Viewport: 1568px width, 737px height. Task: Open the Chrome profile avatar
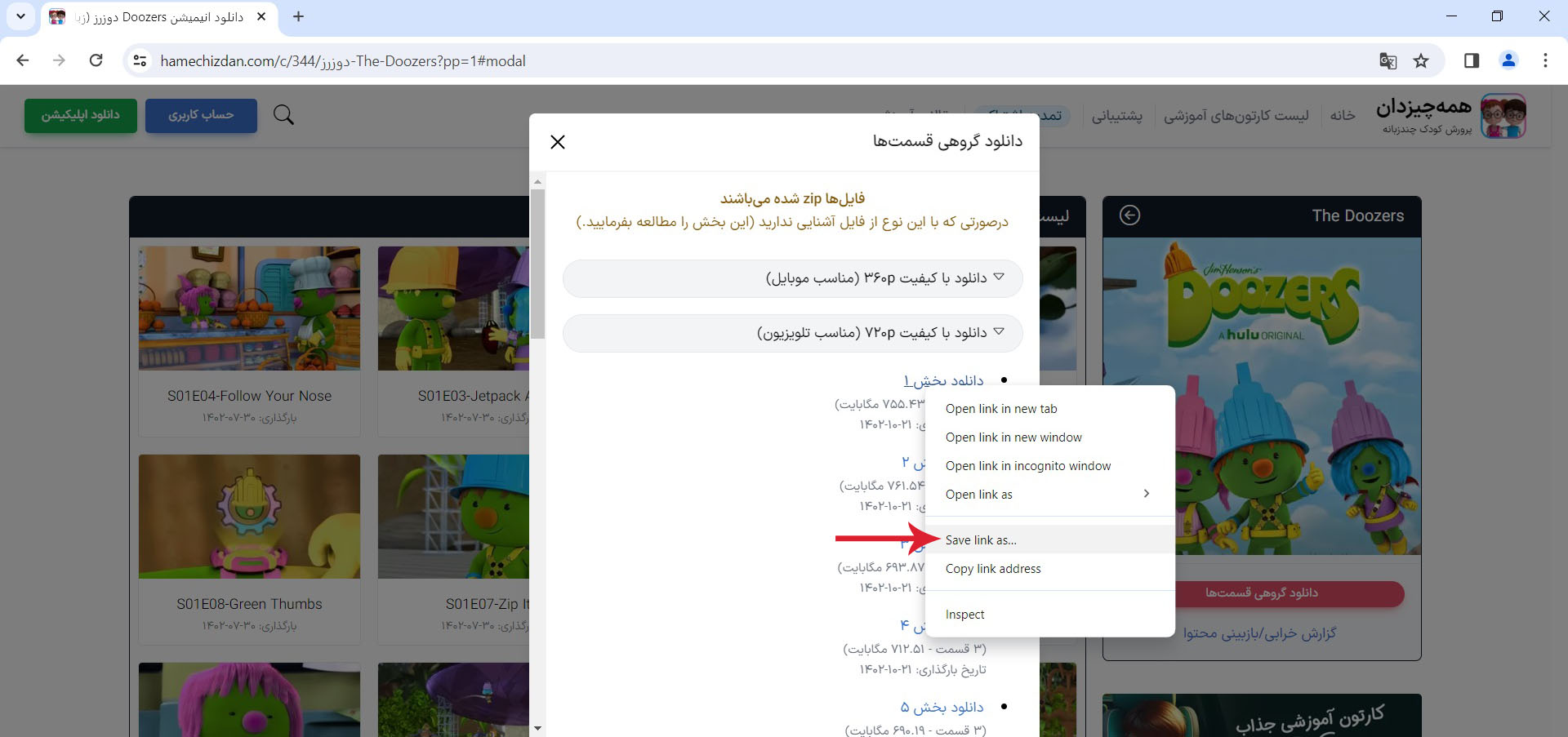click(1508, 60)
